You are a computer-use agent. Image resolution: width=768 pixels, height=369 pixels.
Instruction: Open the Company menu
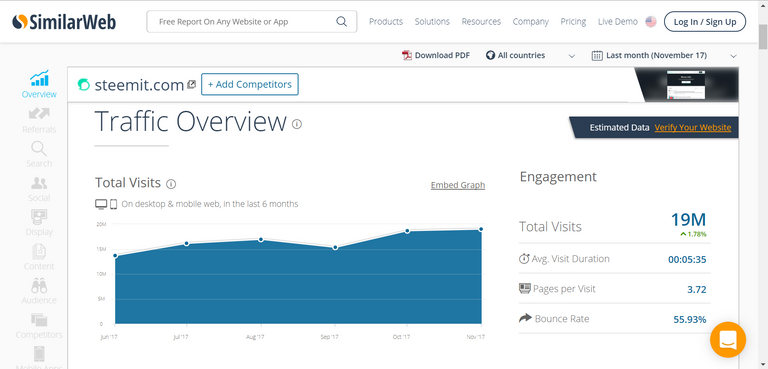point(530,22)
